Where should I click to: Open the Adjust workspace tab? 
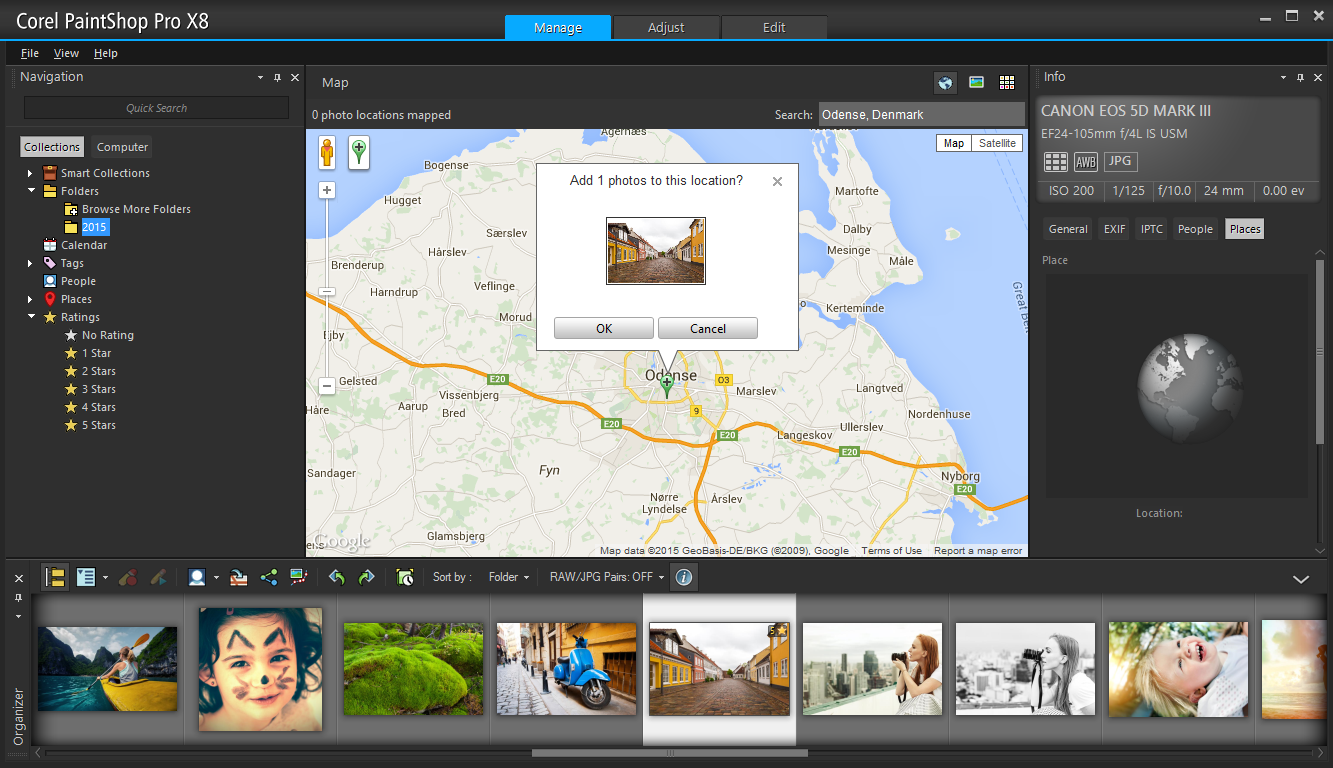click(x=665, y=28)
